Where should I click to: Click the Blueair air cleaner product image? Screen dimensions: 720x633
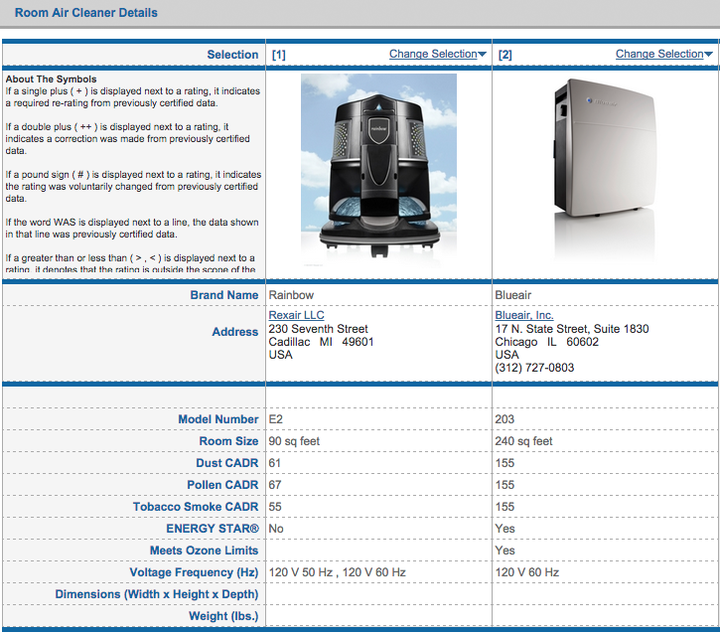605,168
